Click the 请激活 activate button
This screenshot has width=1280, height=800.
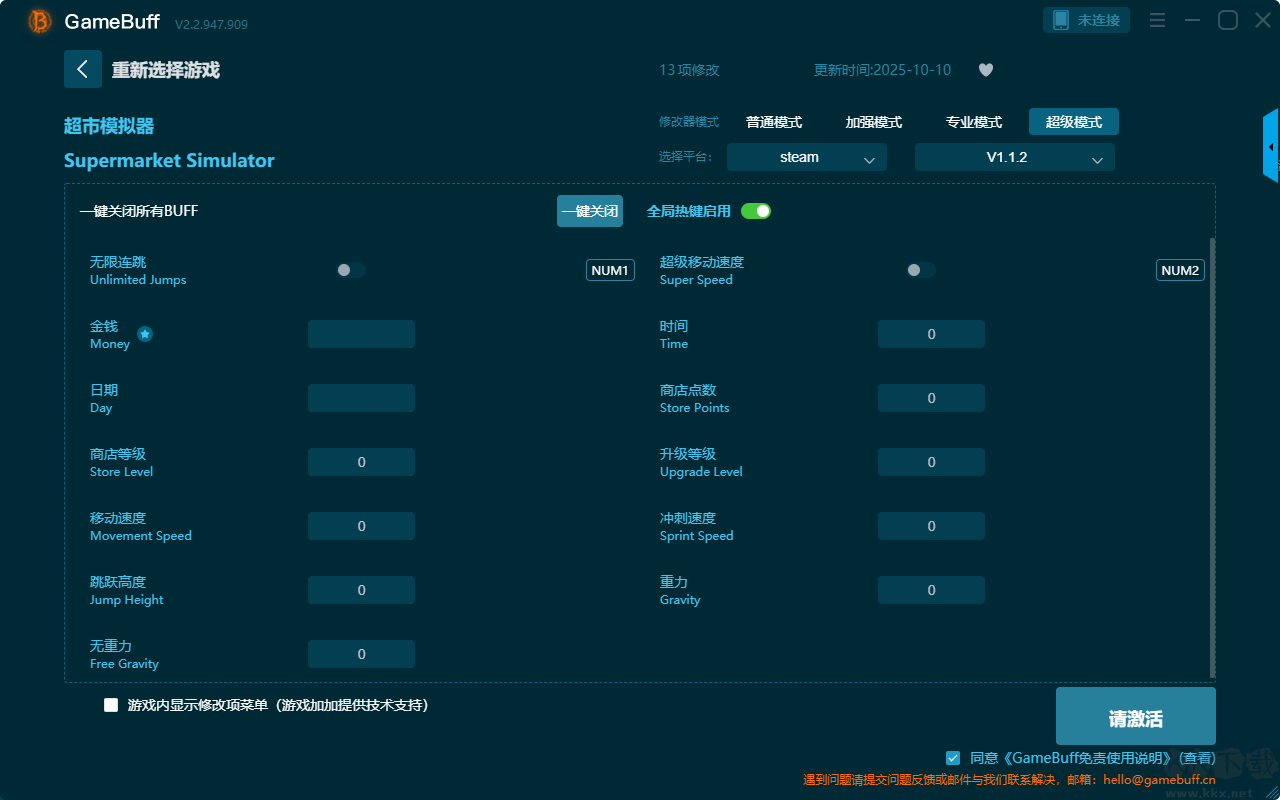(x=1135, y=716)
